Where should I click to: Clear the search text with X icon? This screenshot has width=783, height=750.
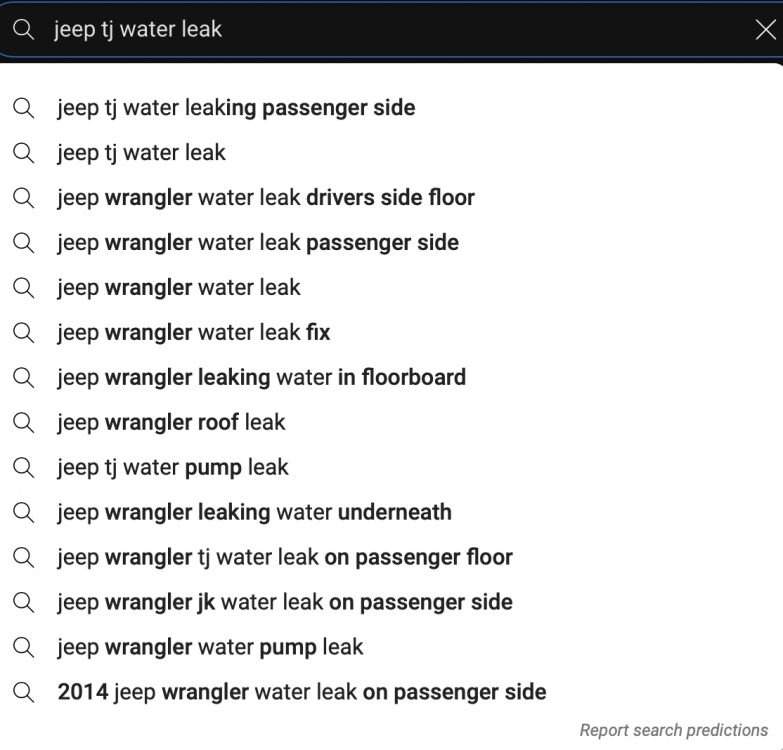click(x=764, y=30)
